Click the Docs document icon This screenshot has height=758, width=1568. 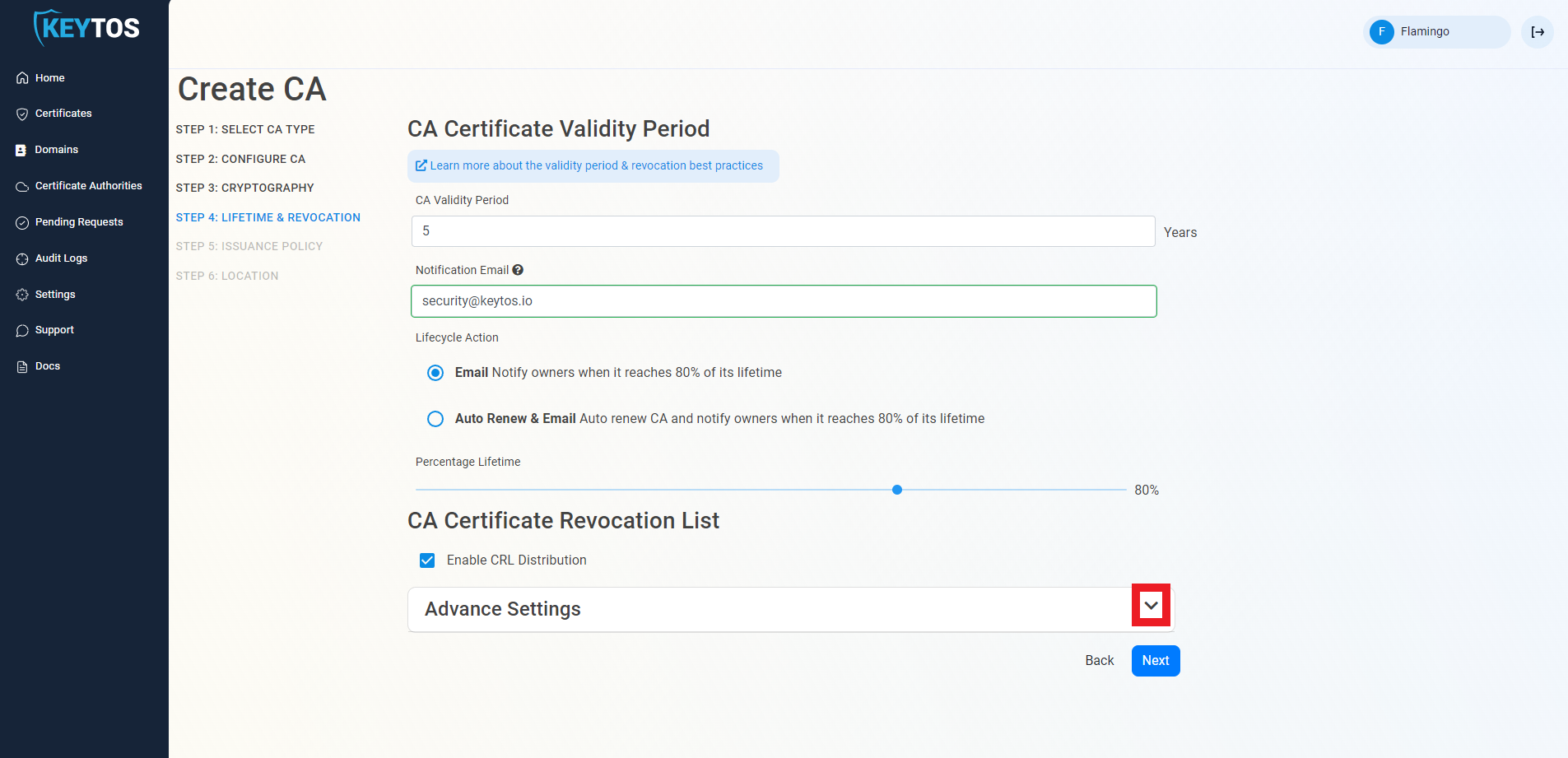(x=22, y=366)
